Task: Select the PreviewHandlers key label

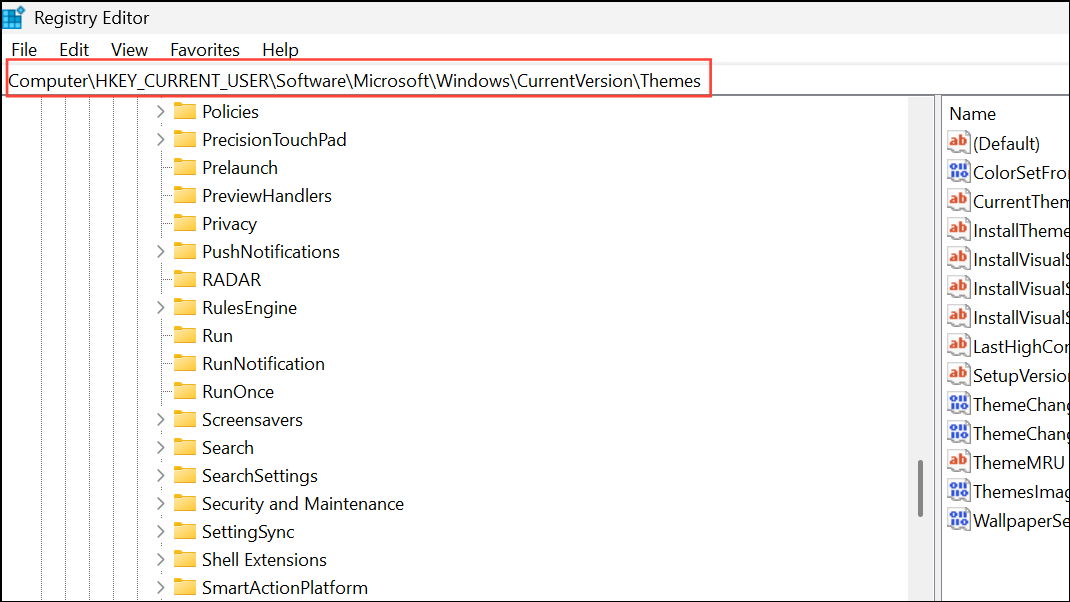Action: pos(266,196)
